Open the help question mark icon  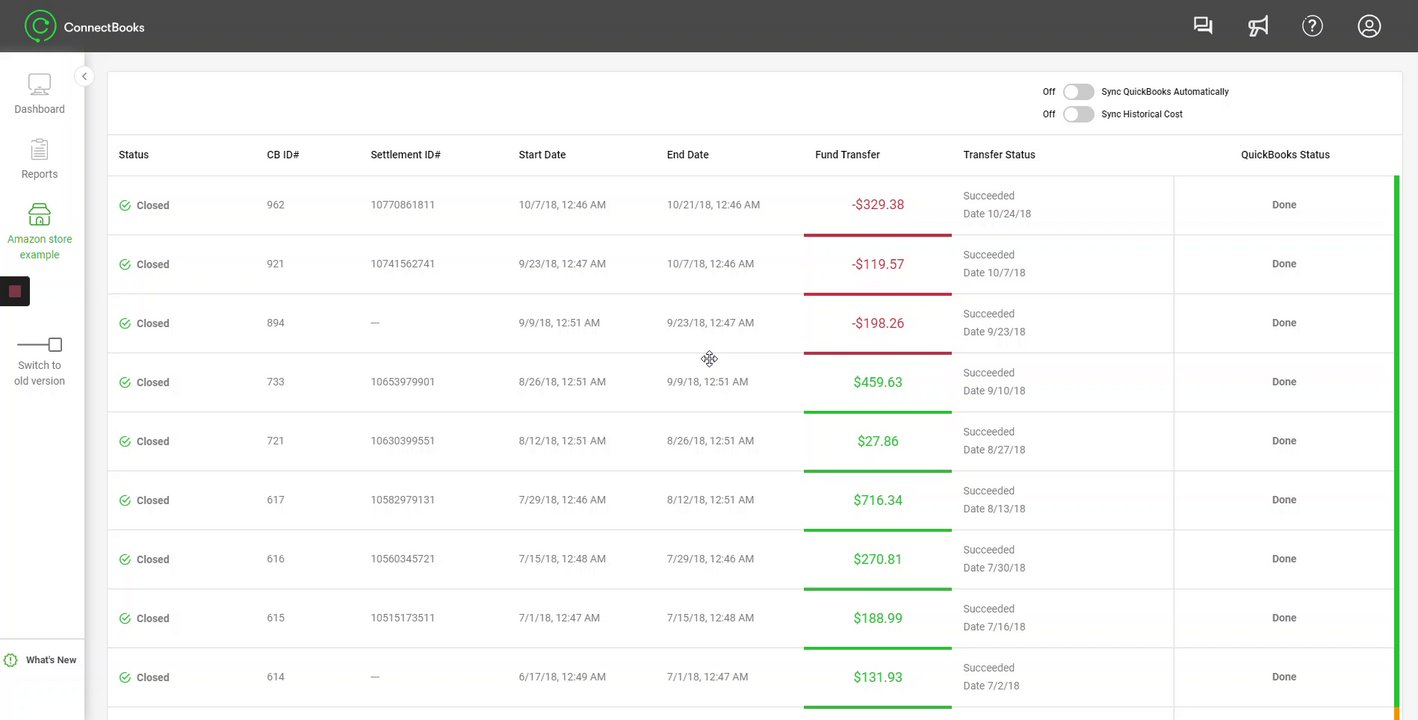click(x=1312, y=26)
